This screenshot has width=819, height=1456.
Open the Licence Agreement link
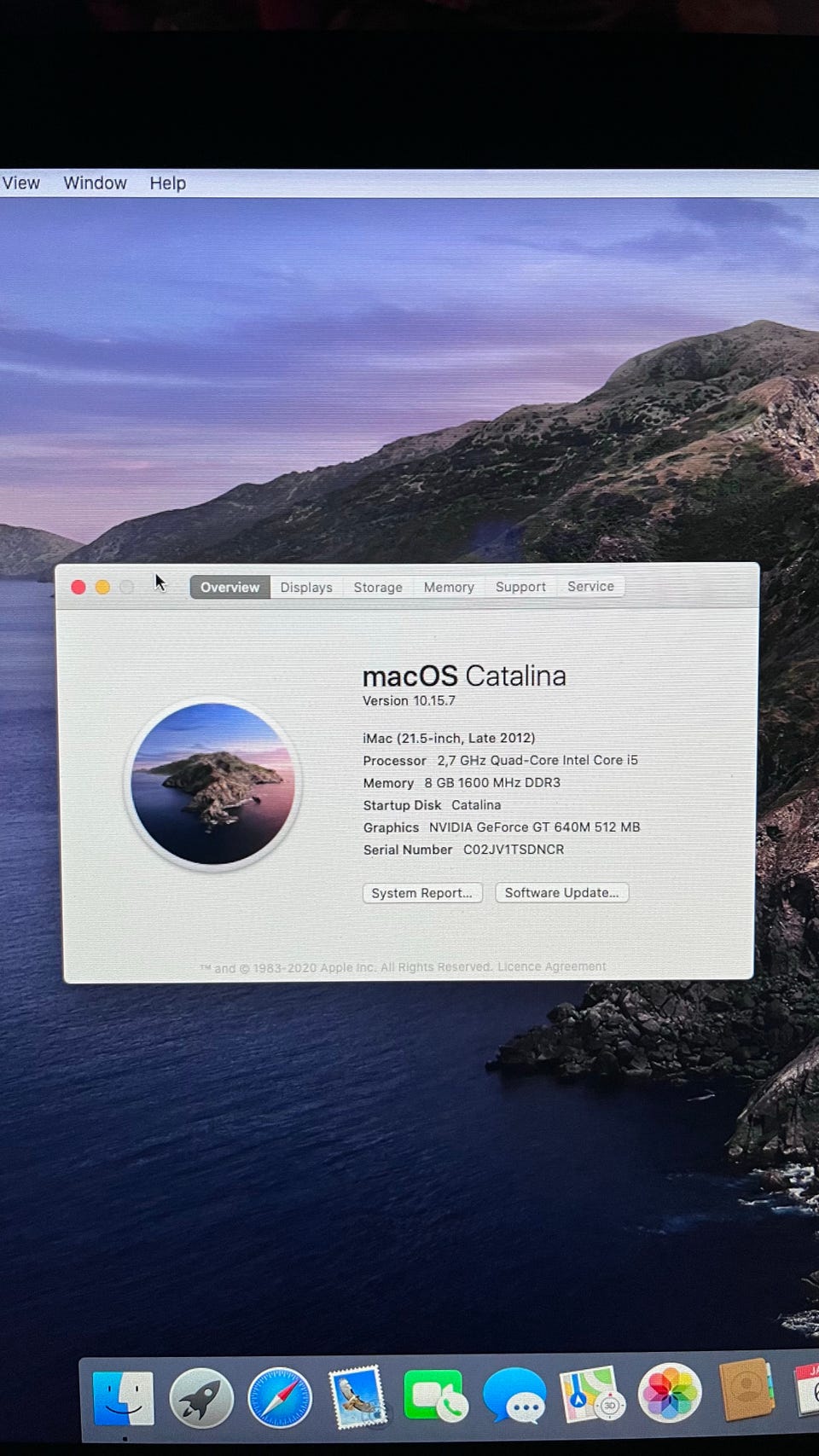(x=552, y=966)
